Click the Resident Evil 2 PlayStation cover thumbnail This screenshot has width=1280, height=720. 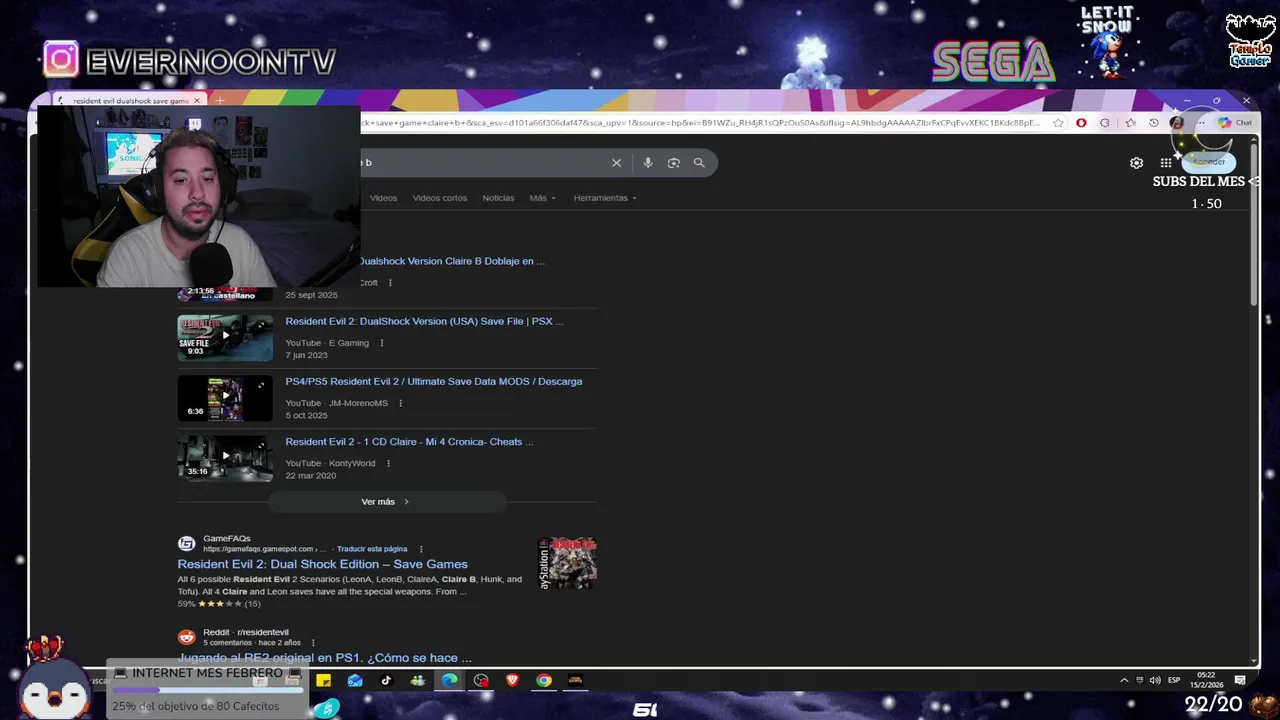tap(567, 563)
